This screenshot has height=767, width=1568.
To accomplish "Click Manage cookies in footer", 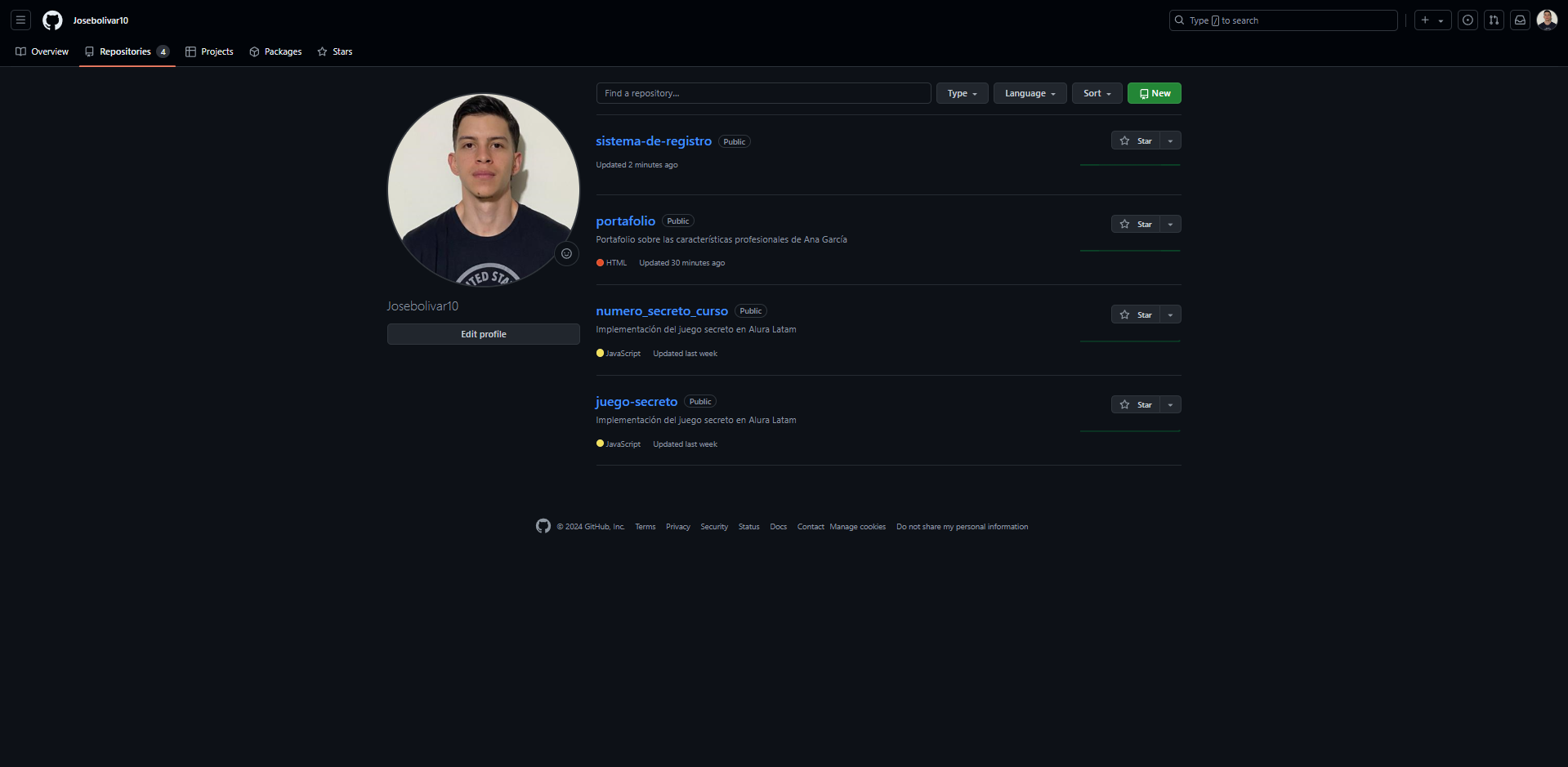I will coord(858,527).
